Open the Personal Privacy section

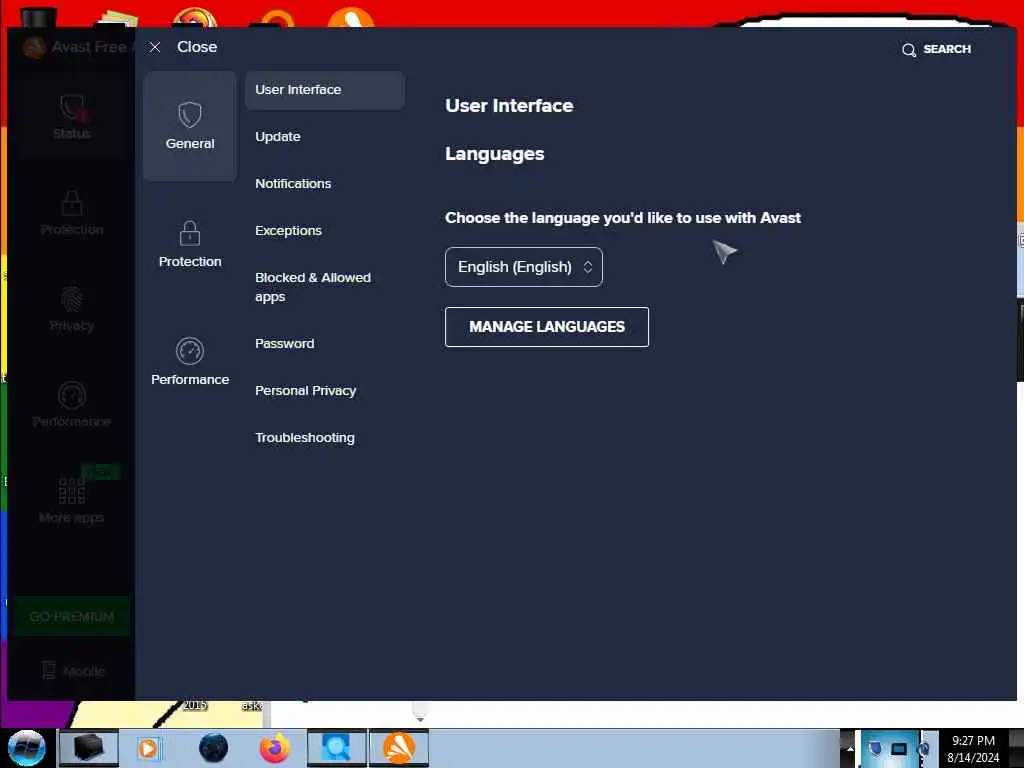point(305,391)
